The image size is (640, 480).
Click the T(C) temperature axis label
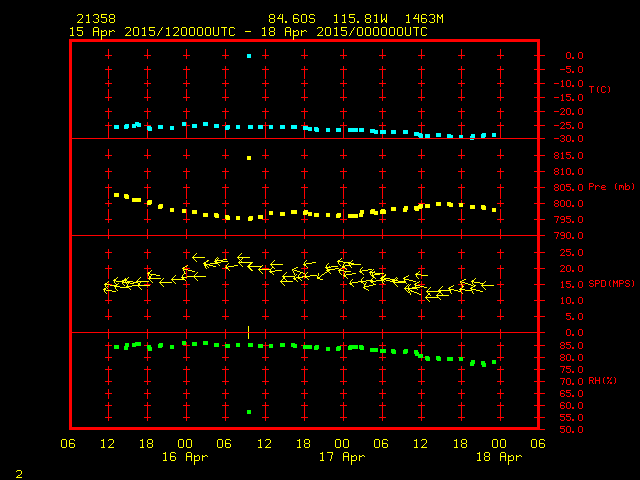click(x=600, y=89)
